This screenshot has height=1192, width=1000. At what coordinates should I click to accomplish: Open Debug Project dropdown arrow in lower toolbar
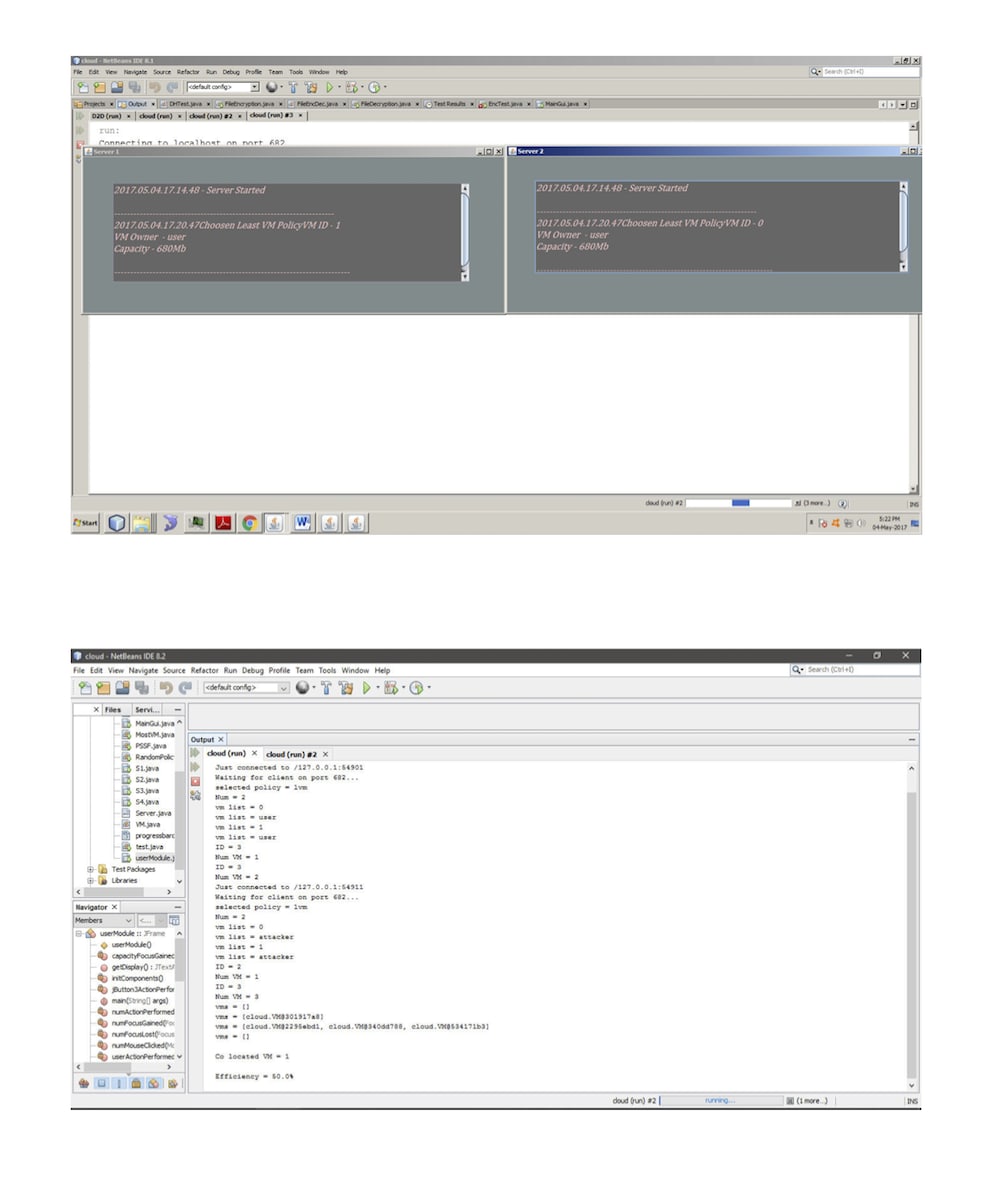click(x=403, y=688)
